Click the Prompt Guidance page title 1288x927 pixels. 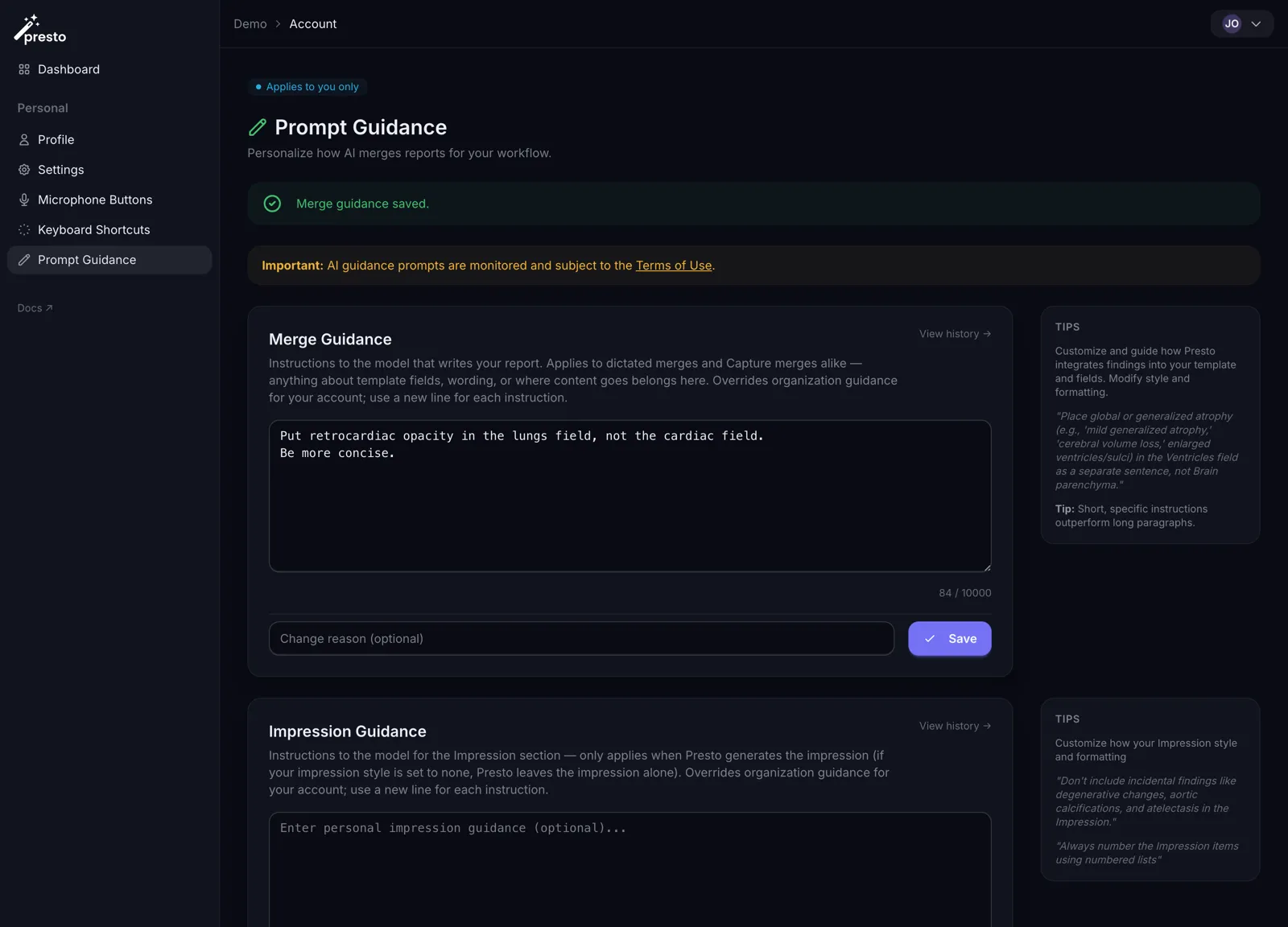(x=361, y=127)
